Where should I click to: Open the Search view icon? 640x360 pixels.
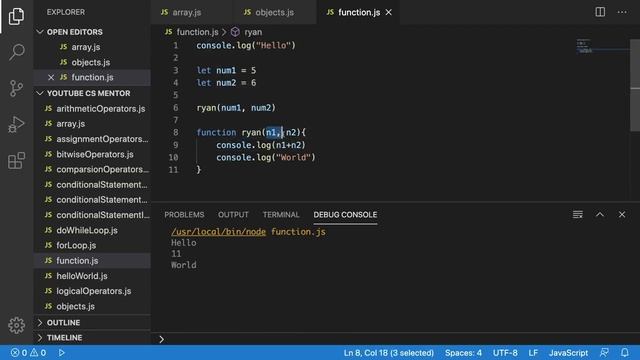pyautogui.click(x=16, y=52)
